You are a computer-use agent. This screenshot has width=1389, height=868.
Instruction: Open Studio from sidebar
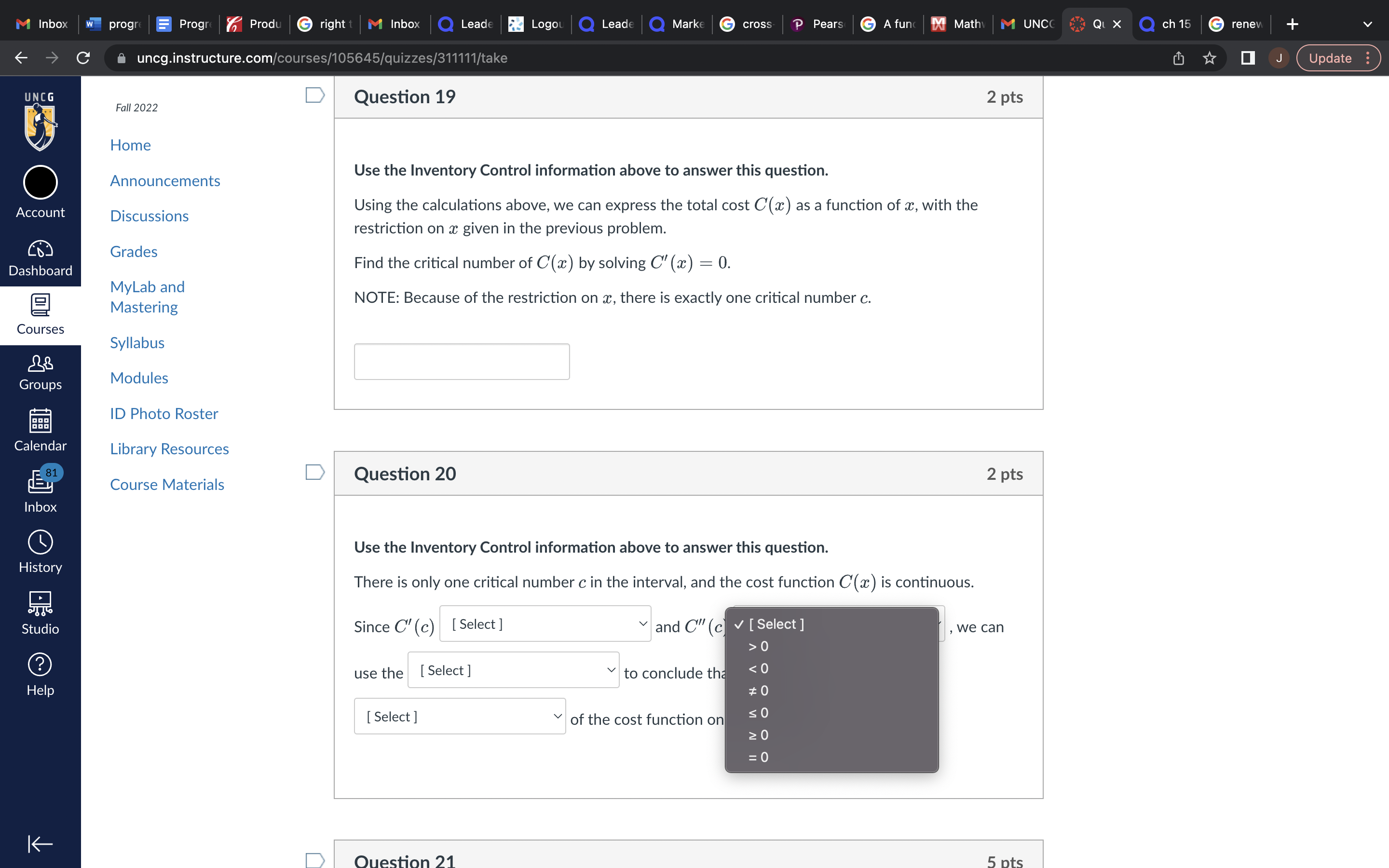pos(40,613)
